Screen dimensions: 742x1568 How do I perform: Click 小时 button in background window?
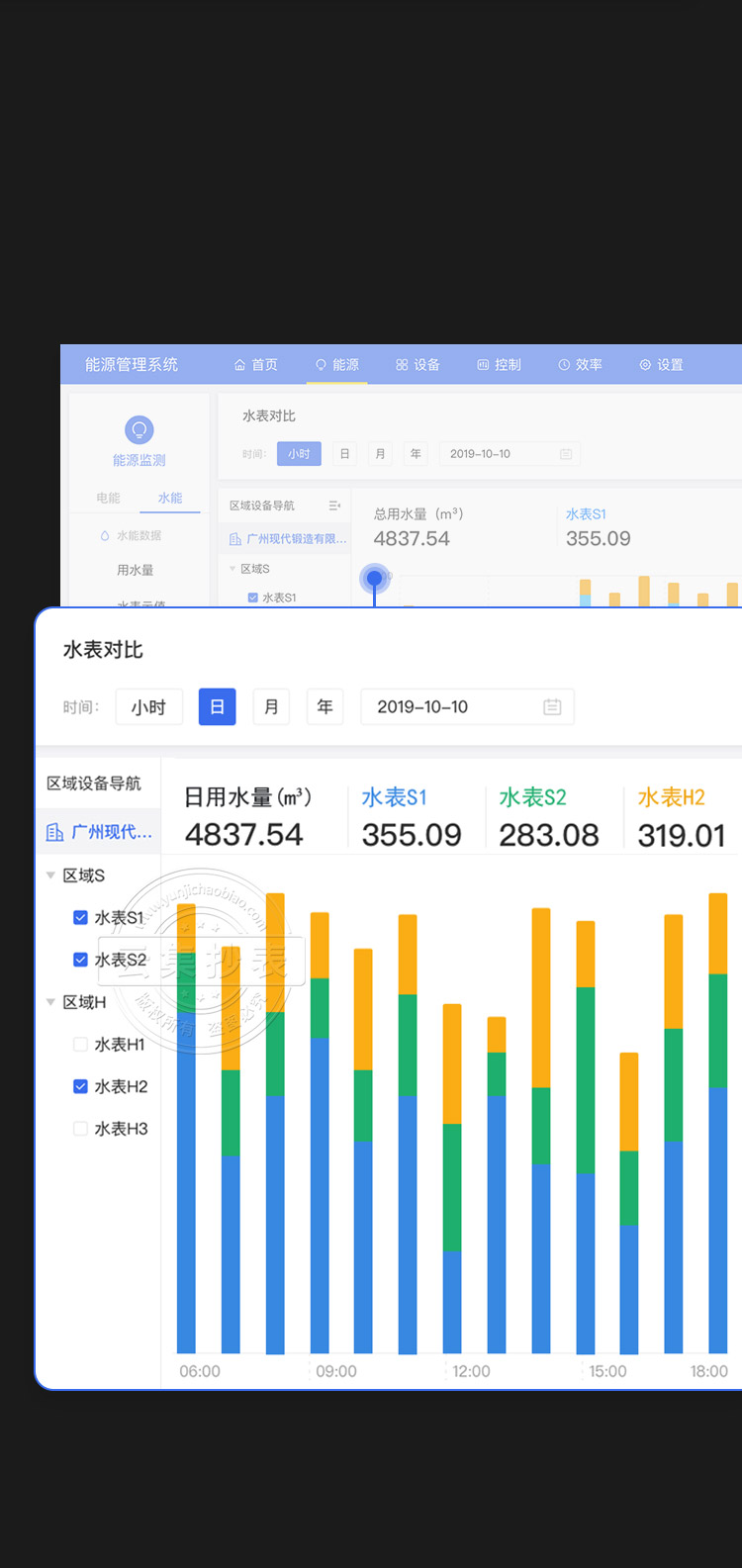tap(299, 454)
